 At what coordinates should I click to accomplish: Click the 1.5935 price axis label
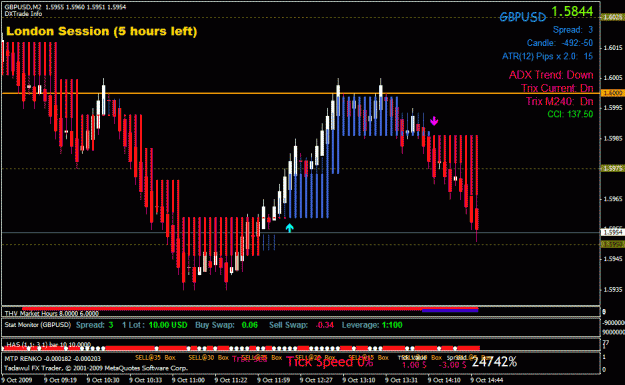[613, 289]
